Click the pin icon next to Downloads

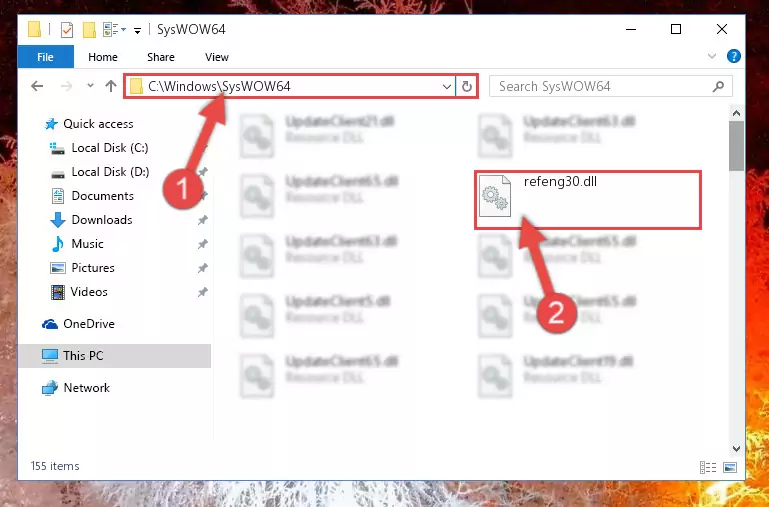203,220
